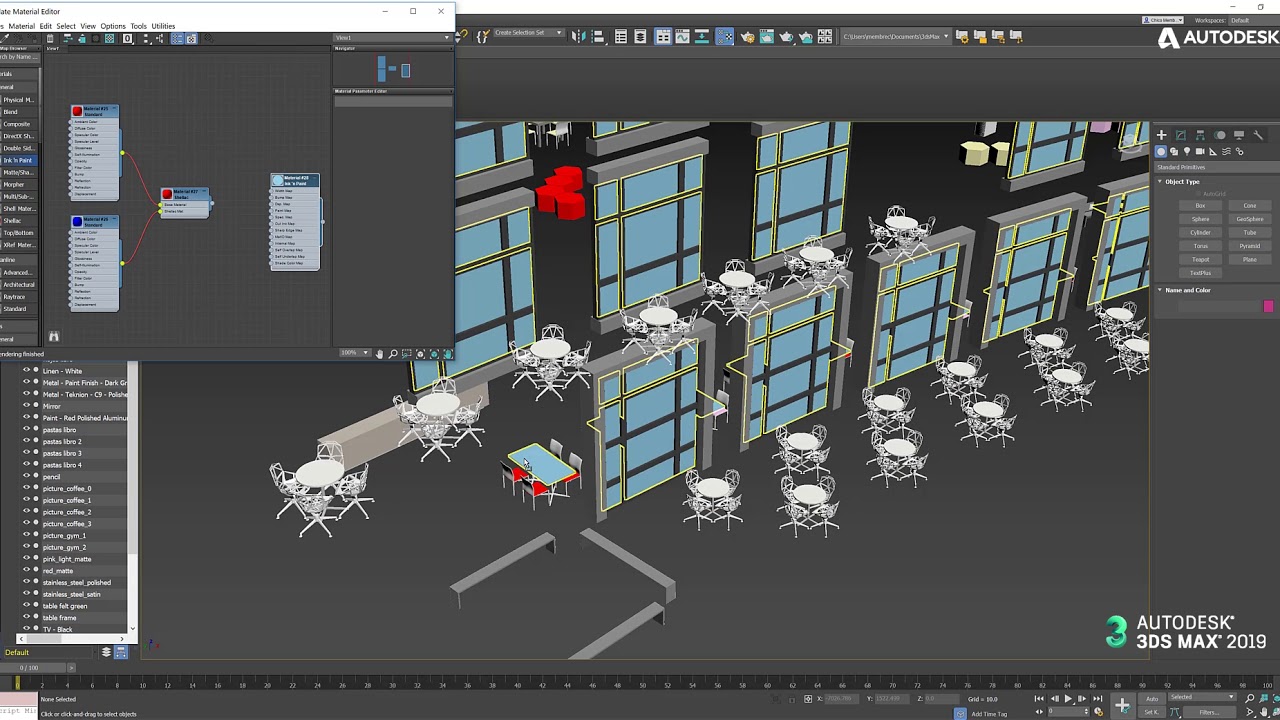Select the Cameras category icon
Image resolution: width=1280 pixels, height=720 pixels.
[x=1200, y=152]
